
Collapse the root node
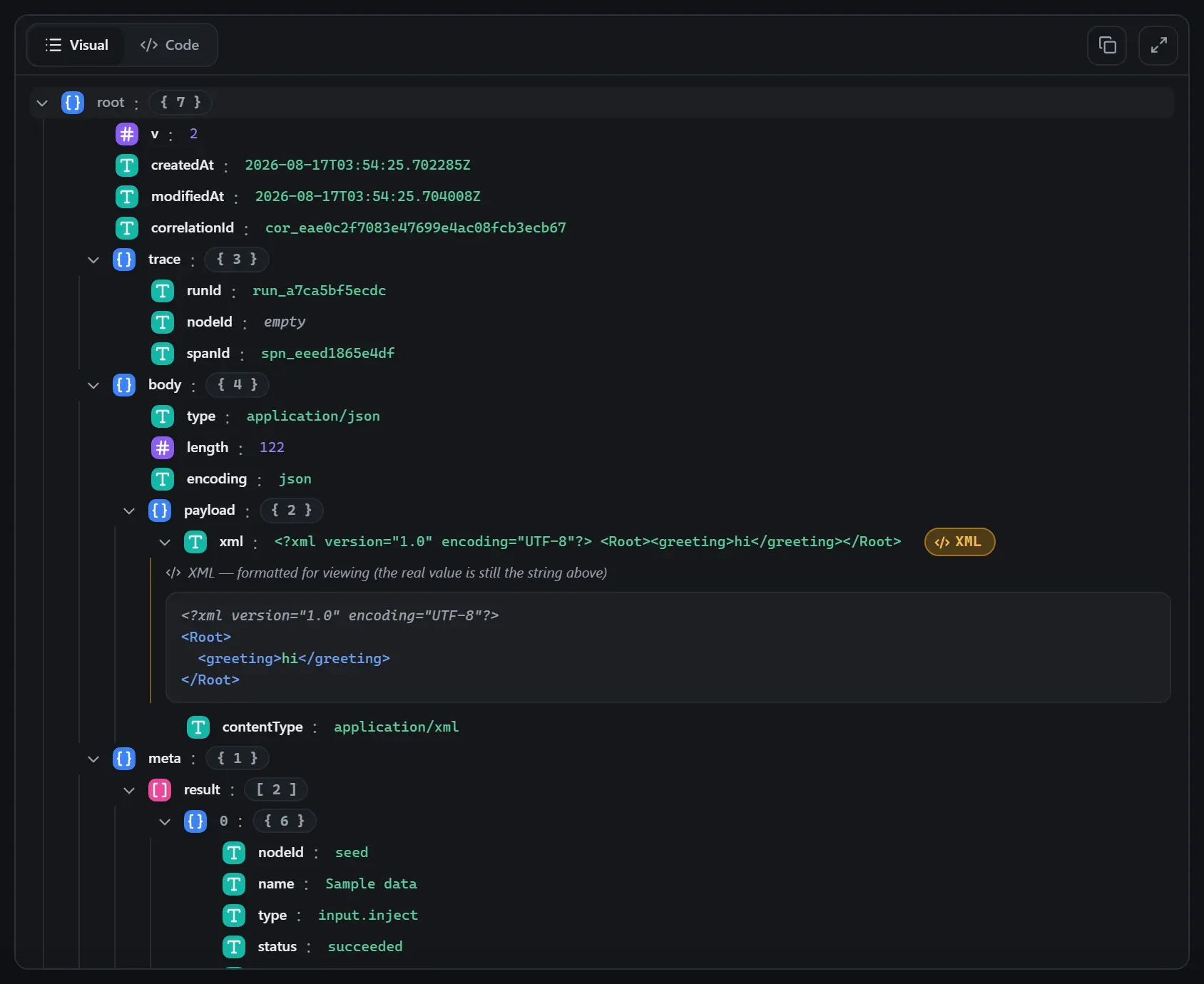pos(42,103)
